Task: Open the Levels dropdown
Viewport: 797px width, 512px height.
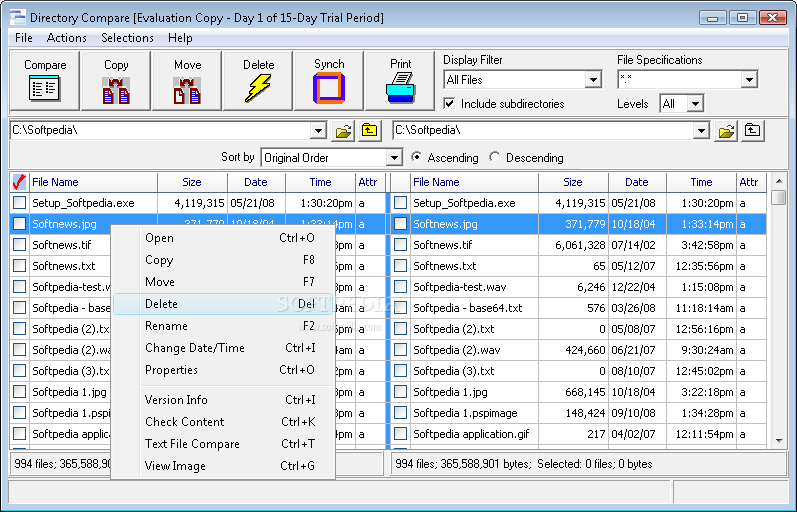Action: click(x=695, y=104)
